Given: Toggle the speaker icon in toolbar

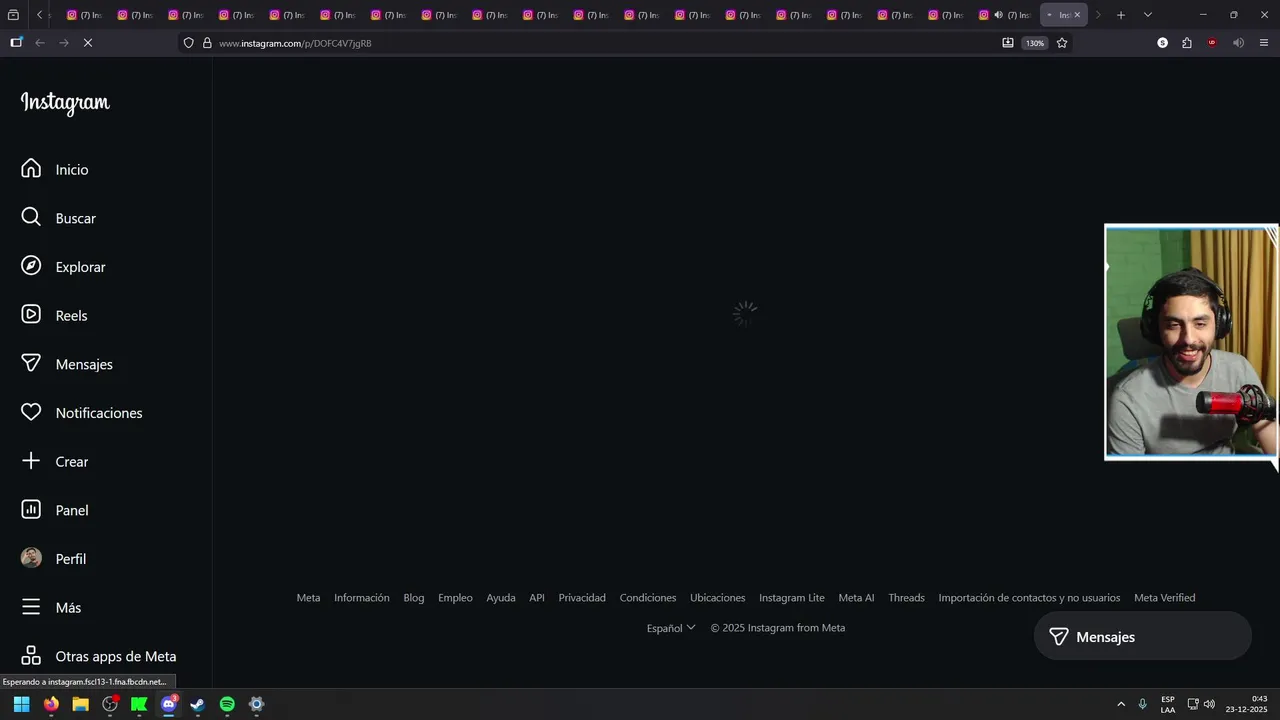Looking at the screenshot, I should [x=1238, y=43].
